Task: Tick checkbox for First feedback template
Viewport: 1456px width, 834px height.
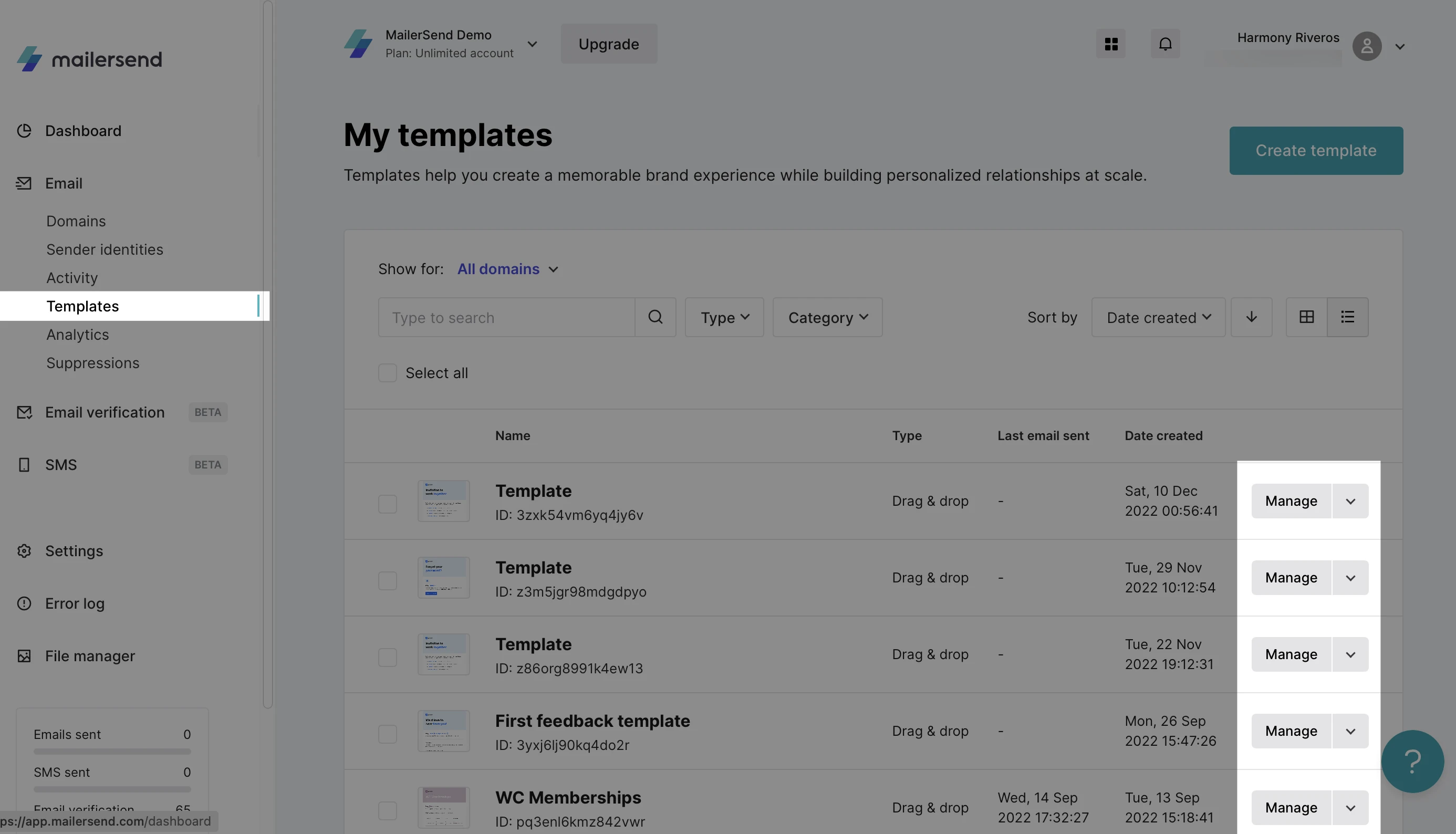Action: (x=387, y=734)
